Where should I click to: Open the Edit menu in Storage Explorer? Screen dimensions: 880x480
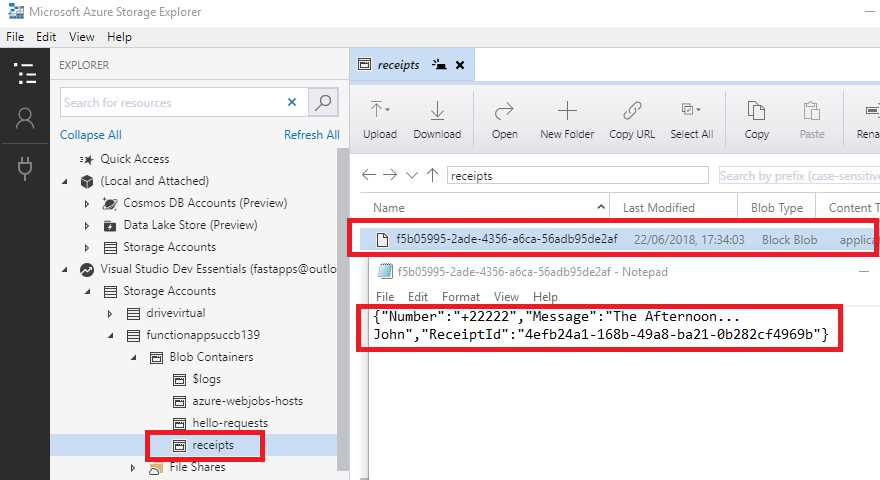point(46,37)
